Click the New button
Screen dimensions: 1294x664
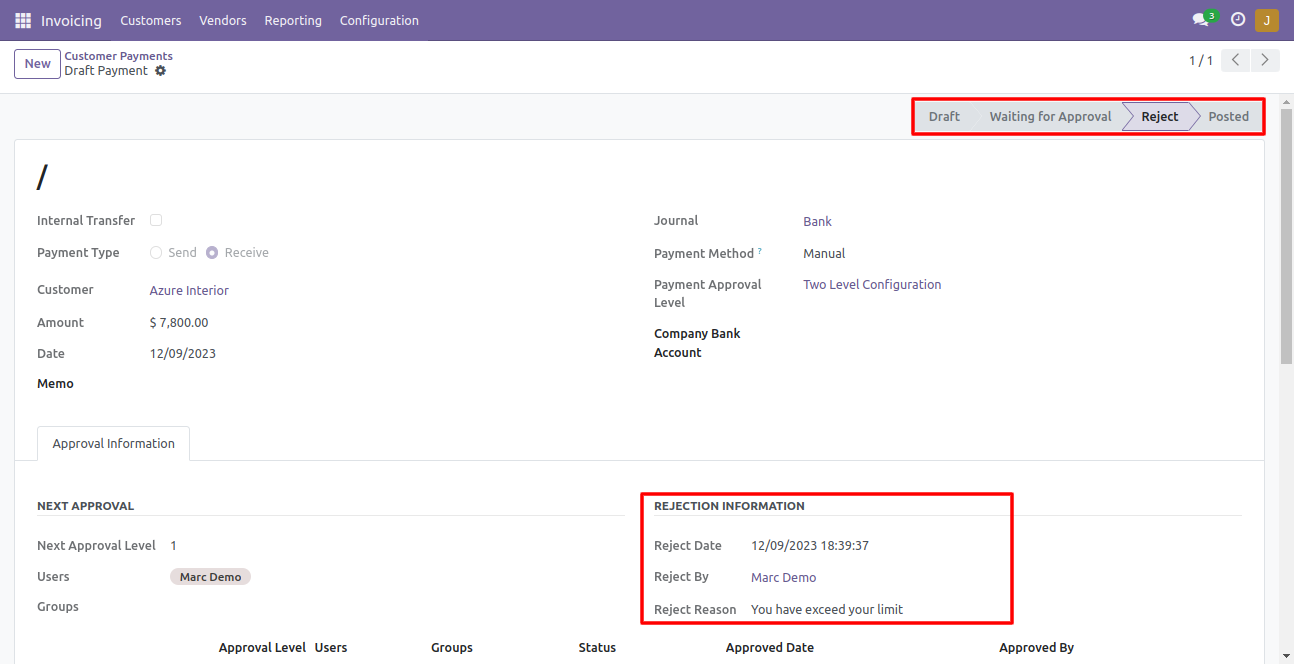point(37,64)
